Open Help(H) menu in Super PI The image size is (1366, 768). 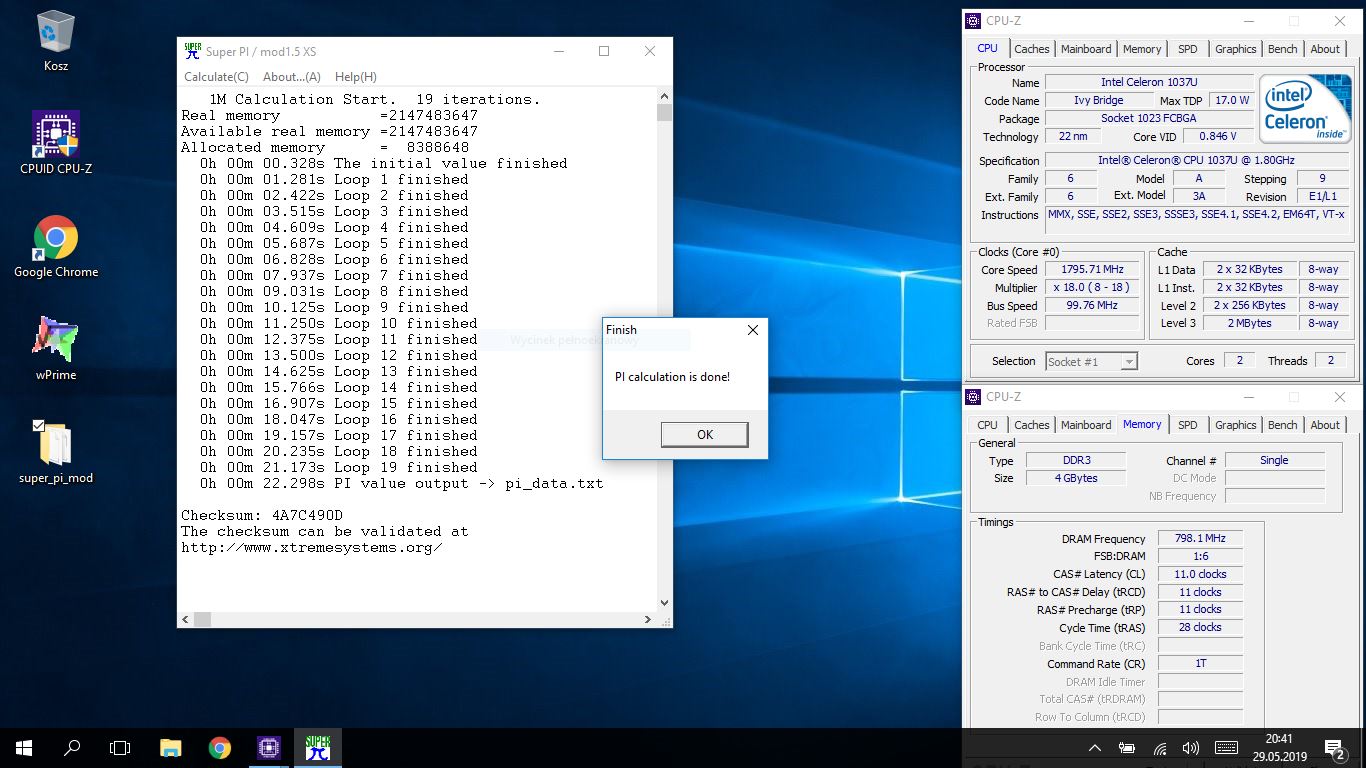pos(356,77)
